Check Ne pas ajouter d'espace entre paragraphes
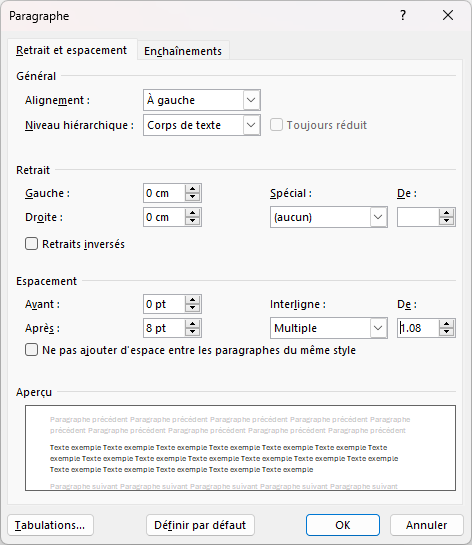 [x=31, y=350]
